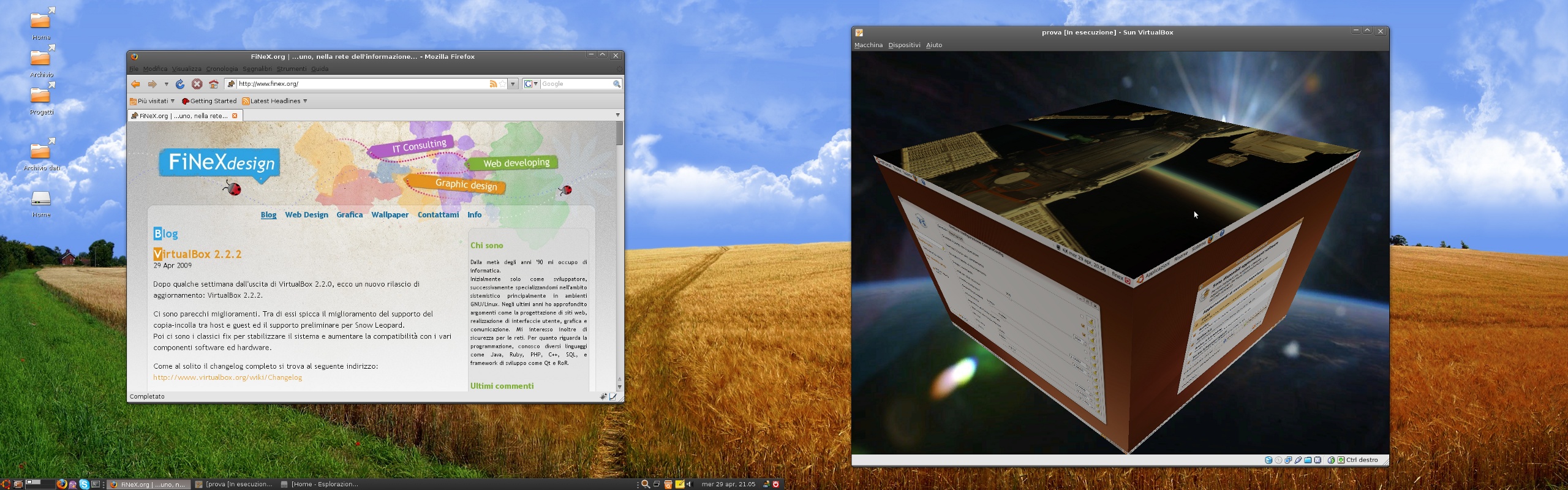1568x490 pixels.
Task: Click the VirtualBox keyboard capture indicator
Action: (1341, 460)
